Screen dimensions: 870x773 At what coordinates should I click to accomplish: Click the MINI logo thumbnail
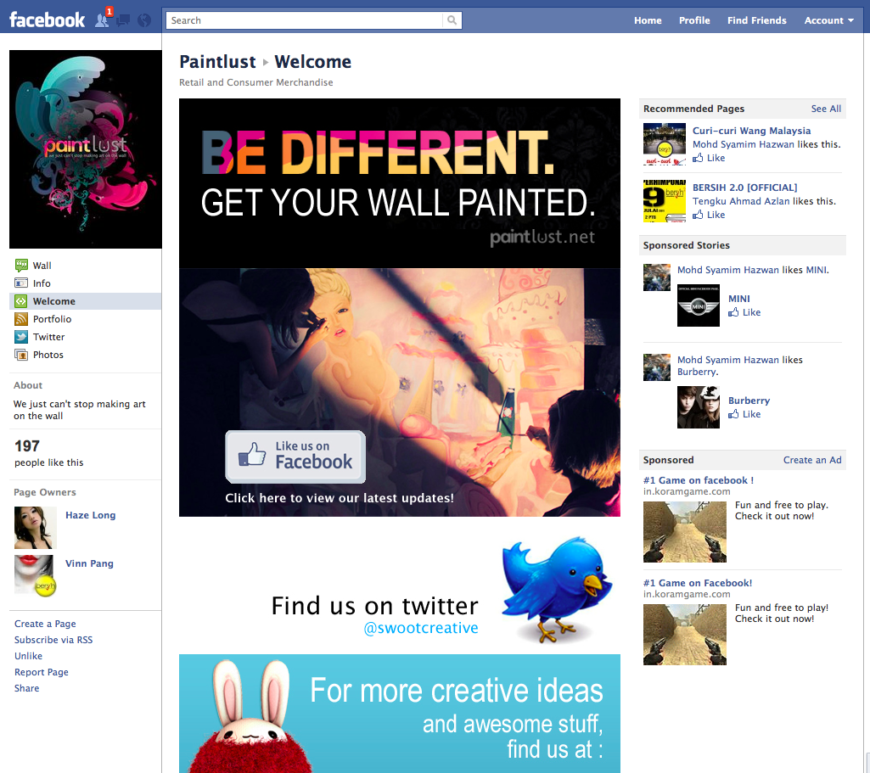(x=698, y=305)
